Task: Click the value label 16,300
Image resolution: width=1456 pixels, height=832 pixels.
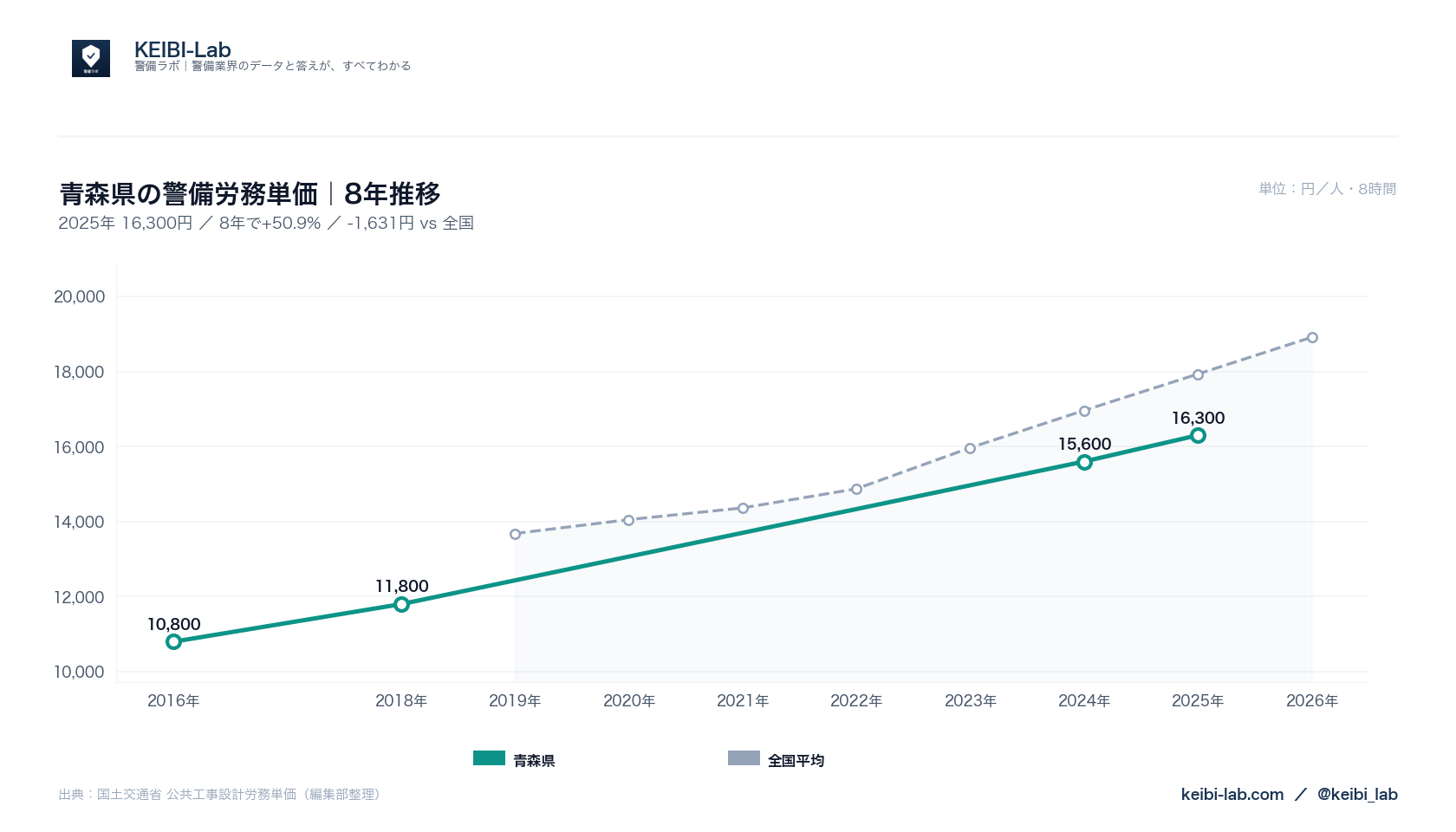Action: [x=1198, y=418]
